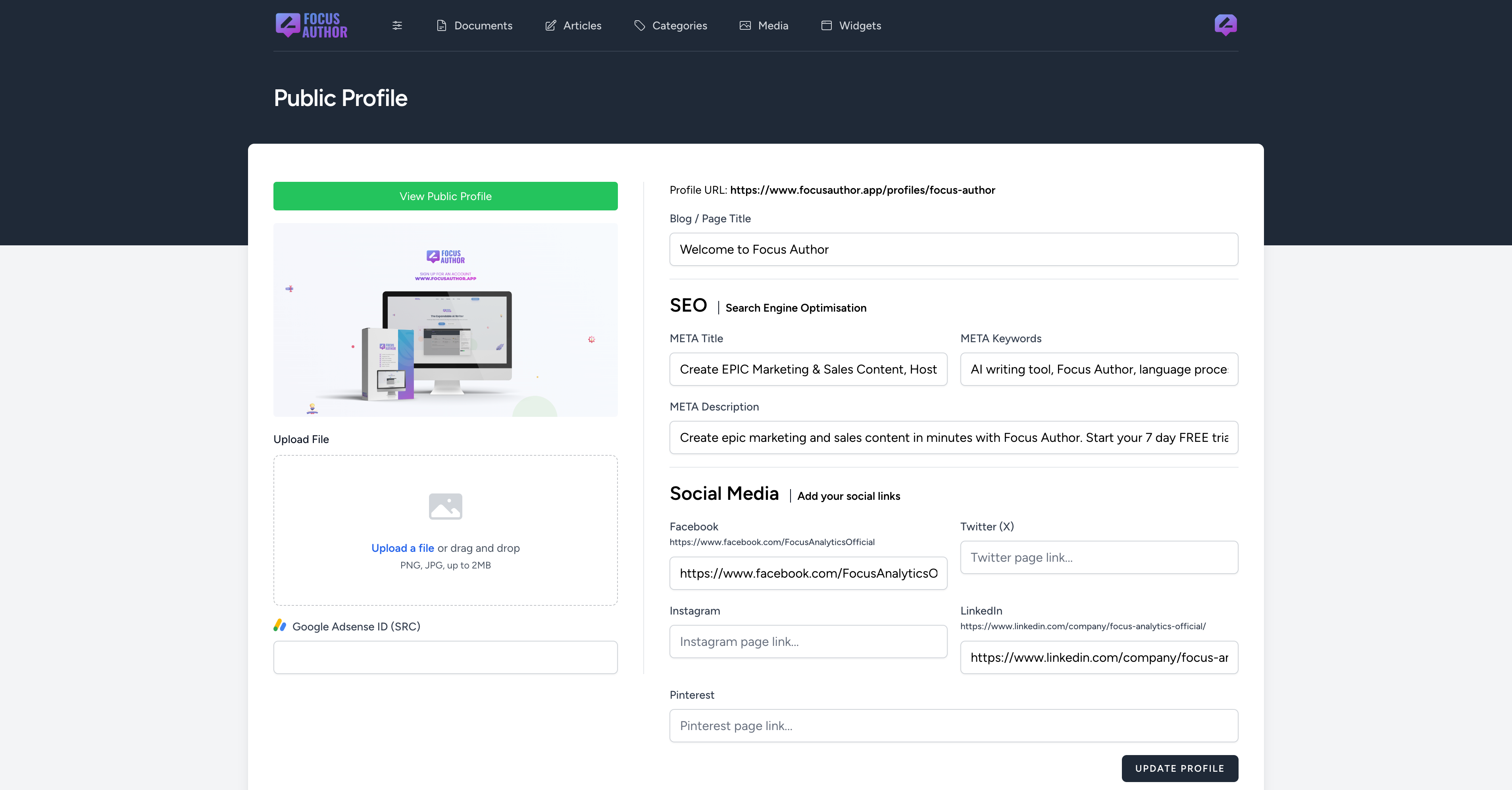Focus the Instagram page link field
1512x790 pixels.
(808, 642)
